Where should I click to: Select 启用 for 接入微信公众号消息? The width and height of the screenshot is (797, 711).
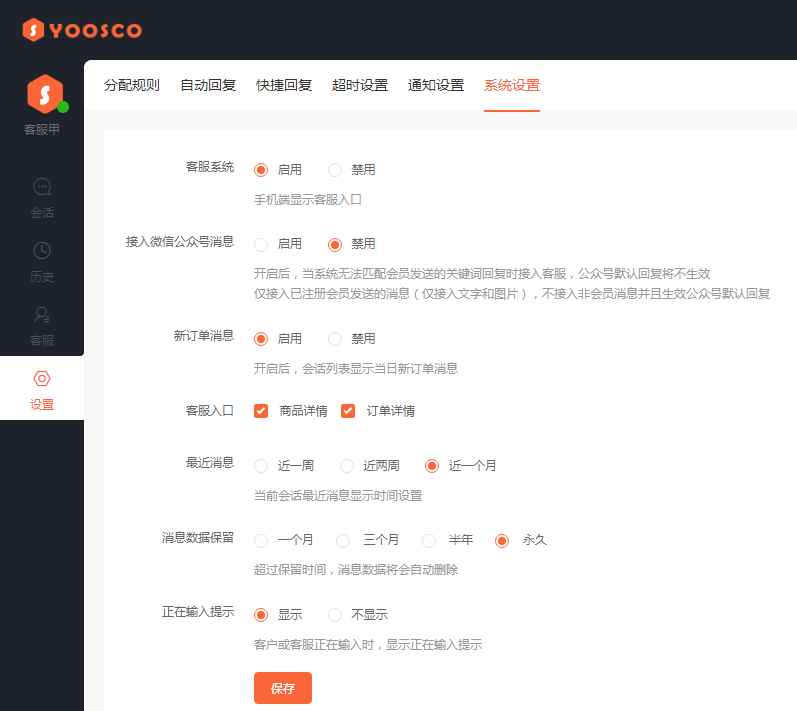[261, 244]
